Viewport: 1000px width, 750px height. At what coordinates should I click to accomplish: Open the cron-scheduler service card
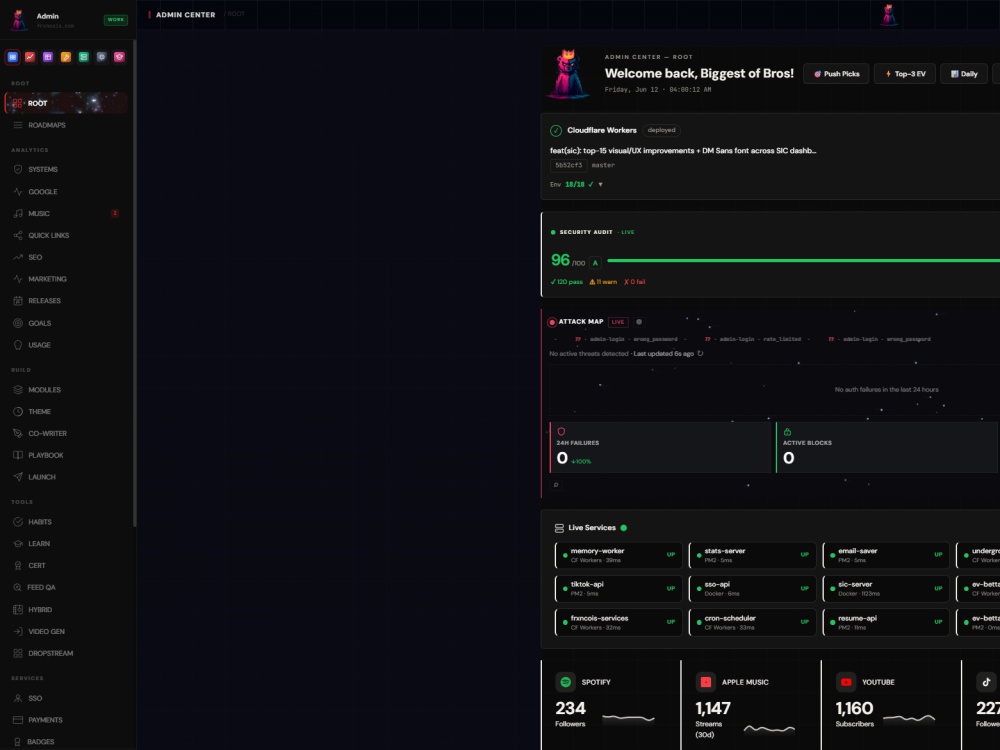[x=753, y=622]
